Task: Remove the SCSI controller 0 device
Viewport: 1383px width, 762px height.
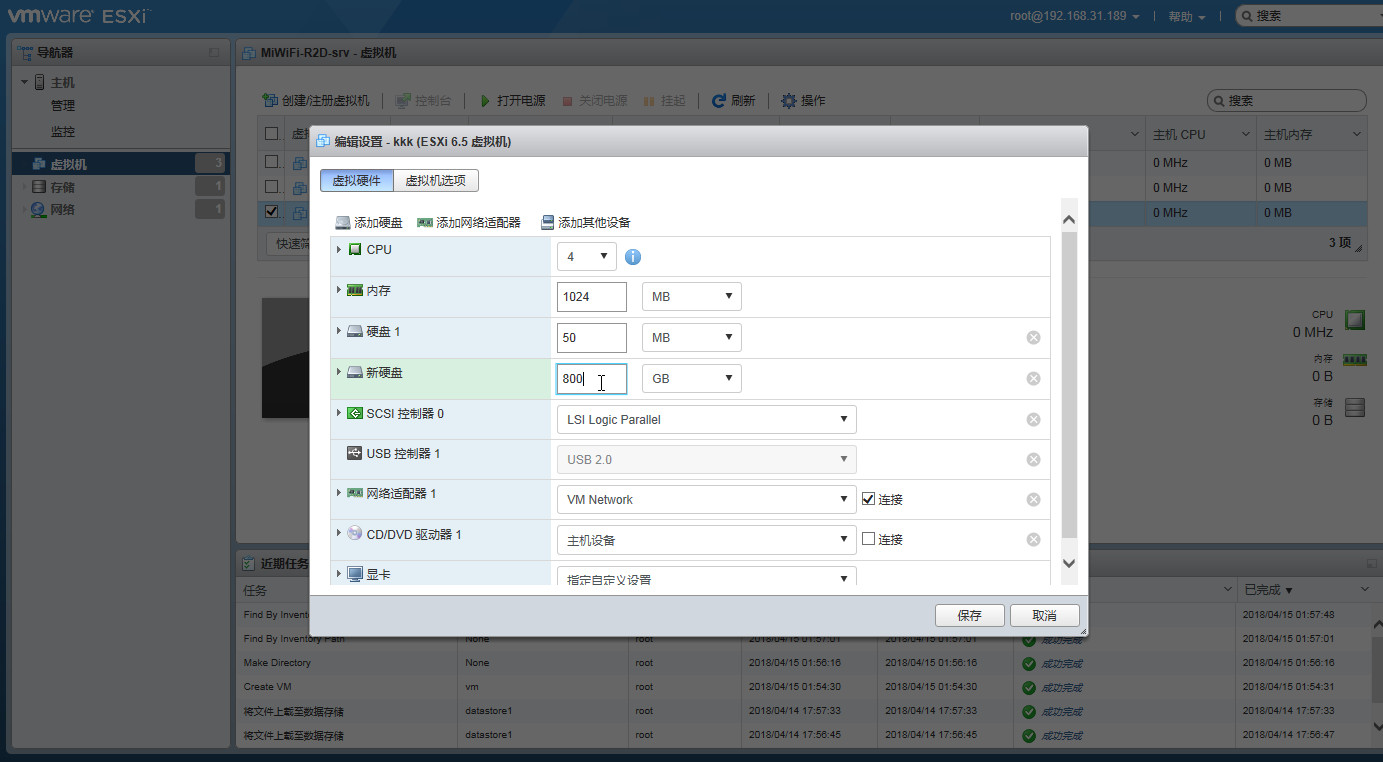Action: (x=1033, y=420)
